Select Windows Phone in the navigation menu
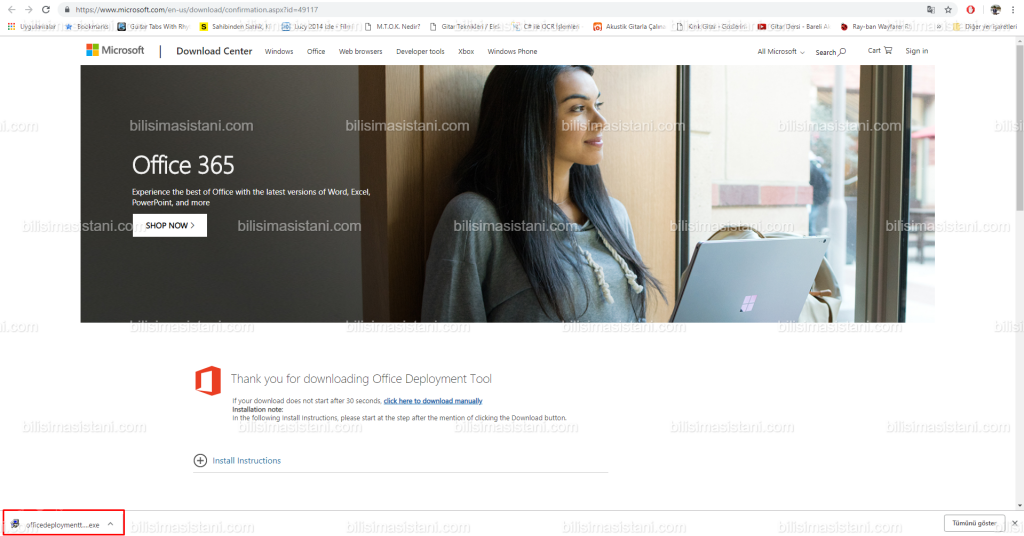The image size is (1024, 536). point(512,52)
